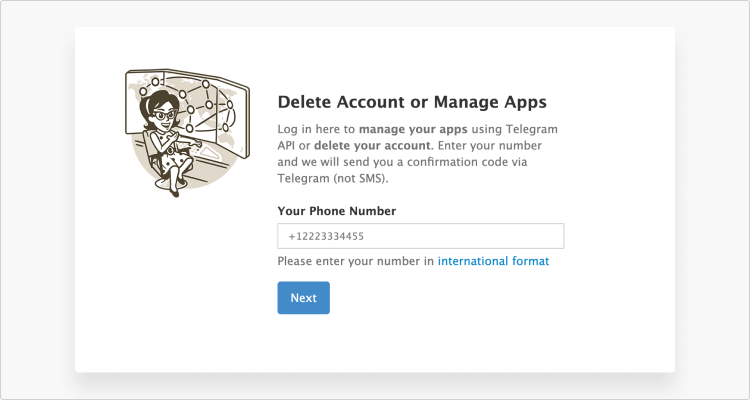Click the "Please enter your number in" hint
Image resolution: width=750 pixels, height=400 pixels.
pos(356,261)
